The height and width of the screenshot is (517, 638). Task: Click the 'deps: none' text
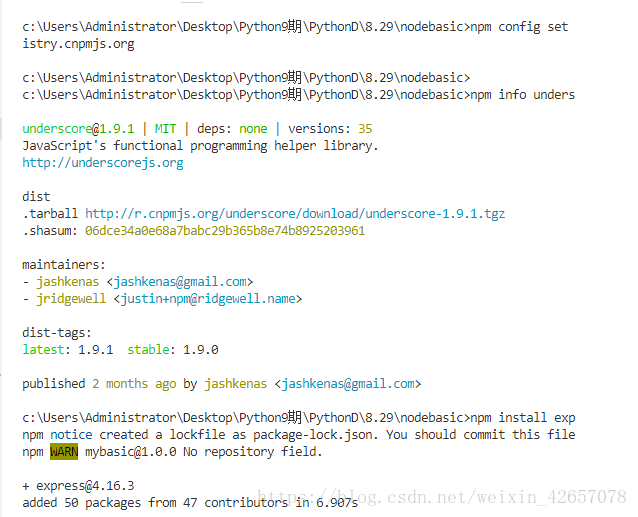click(232, 129)
